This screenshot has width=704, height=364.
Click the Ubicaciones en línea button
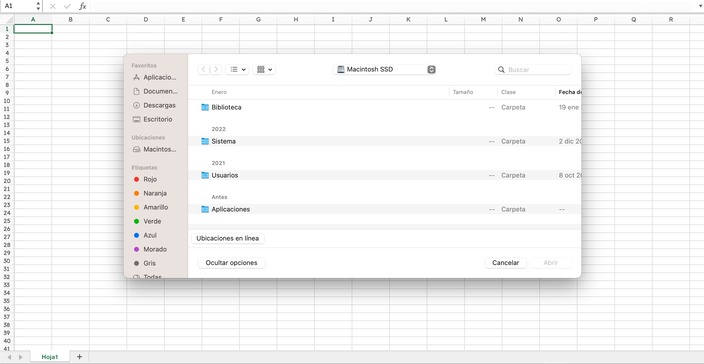(x=228, y=238)
